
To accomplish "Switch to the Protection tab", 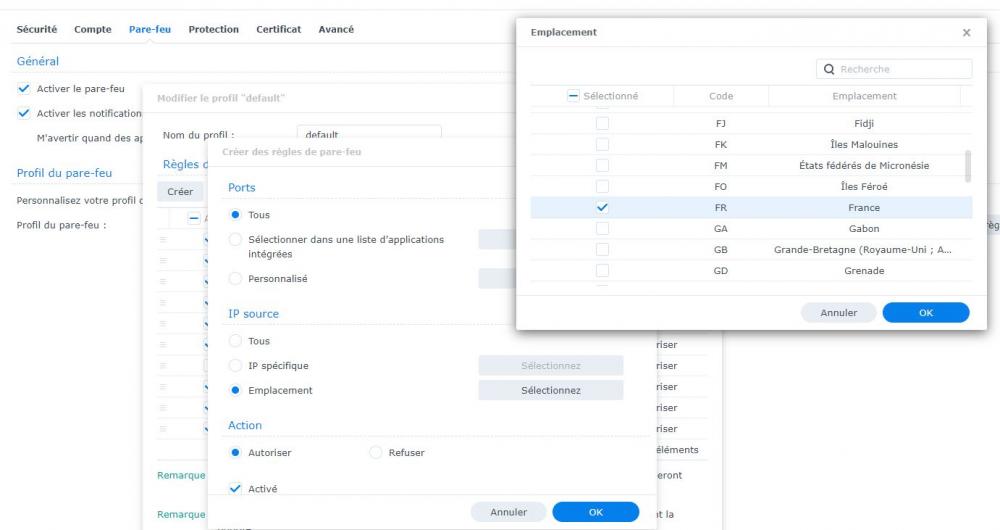I will click(x=214, y=29).
